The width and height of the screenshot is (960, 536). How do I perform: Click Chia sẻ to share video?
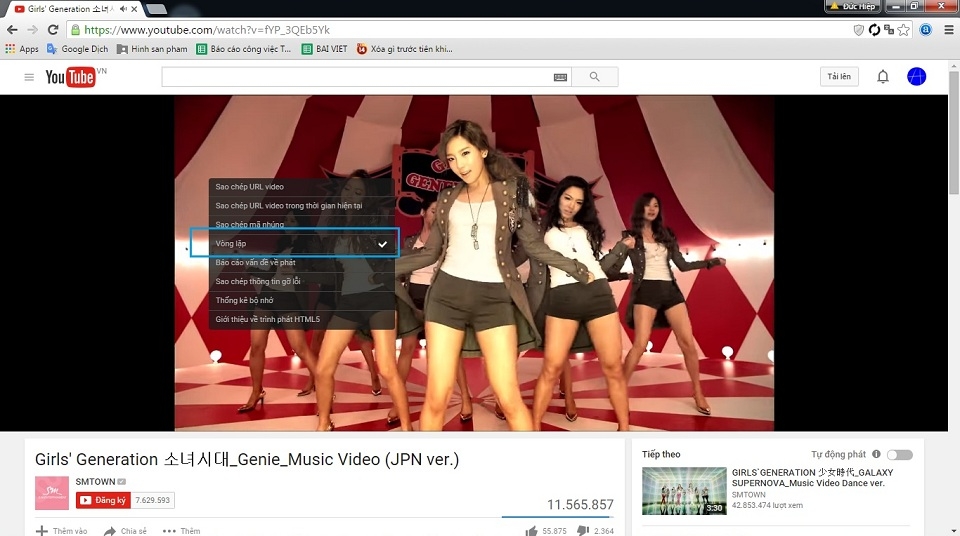pyautogui.click(x=125, y=530)
